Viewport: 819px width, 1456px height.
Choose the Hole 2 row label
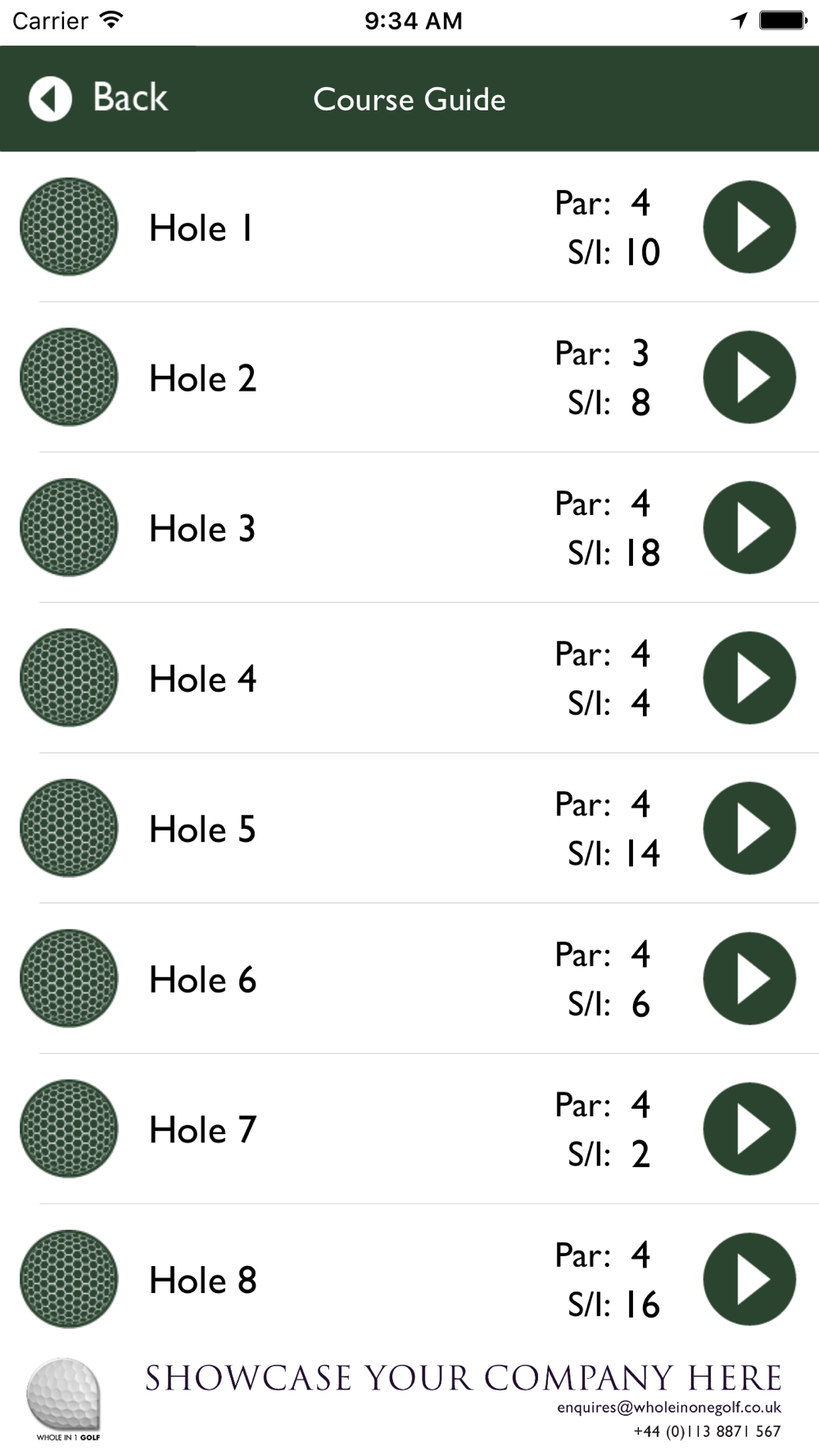point(202,378)
